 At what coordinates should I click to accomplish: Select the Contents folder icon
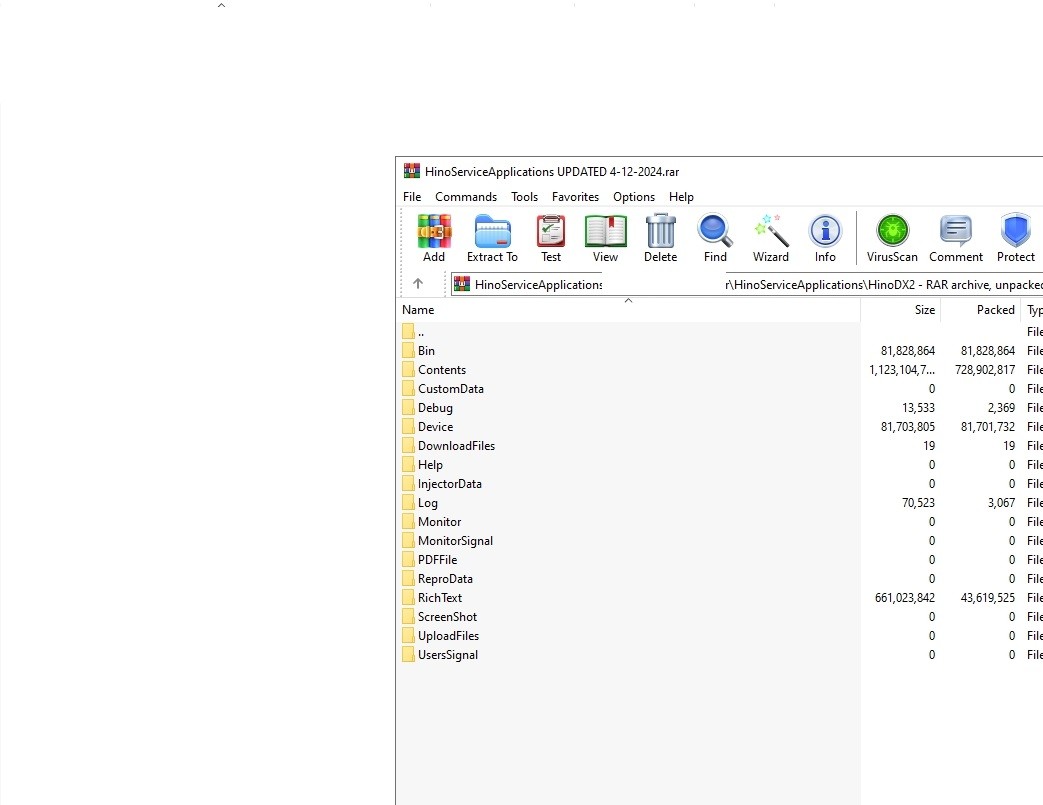[408, 370]
